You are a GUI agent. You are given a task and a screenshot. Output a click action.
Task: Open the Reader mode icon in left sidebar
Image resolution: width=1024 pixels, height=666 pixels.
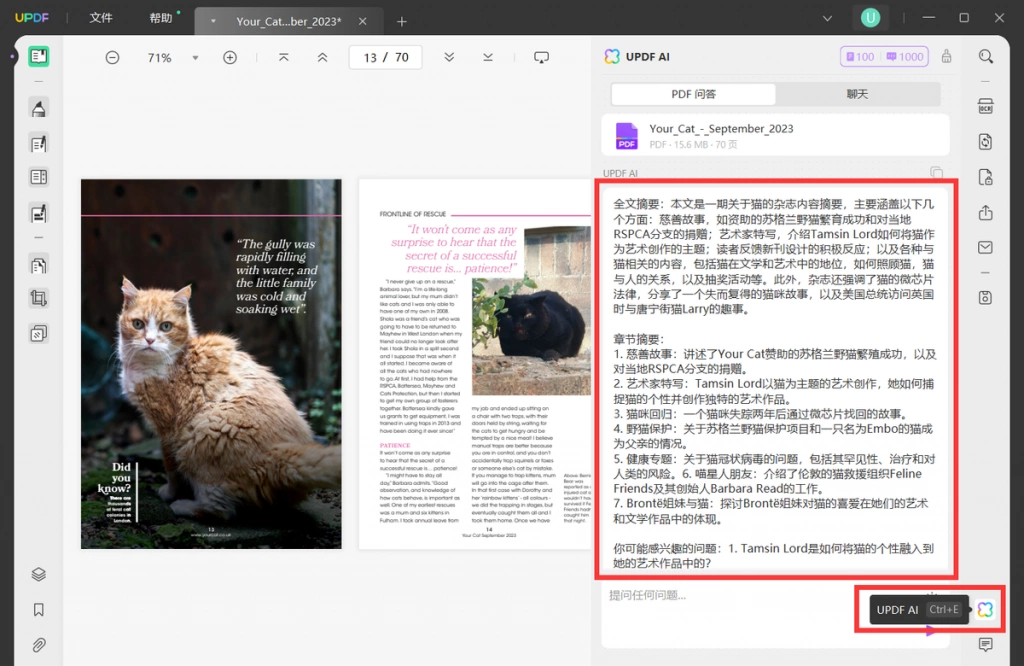(x=39, y=56)
